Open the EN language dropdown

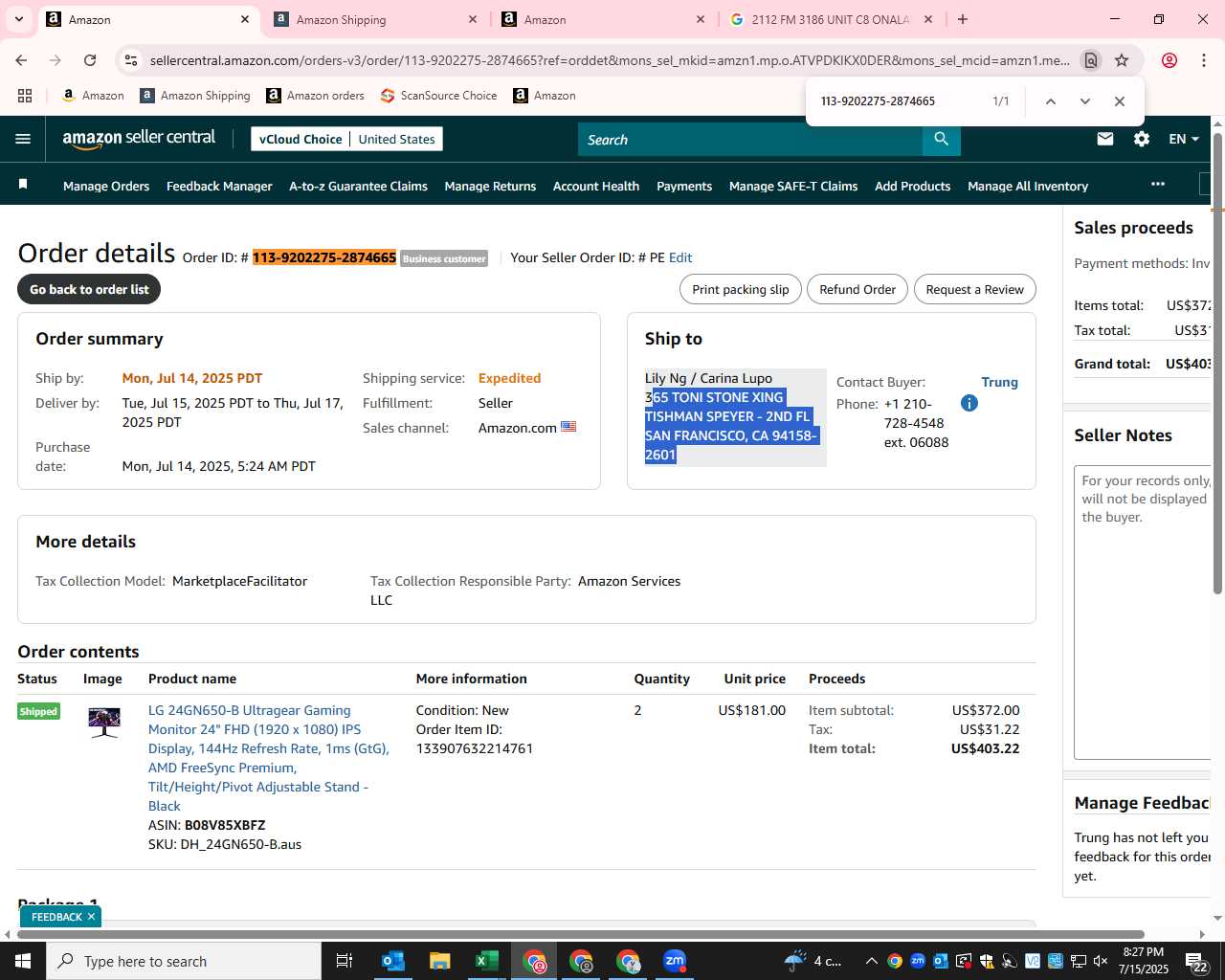point(1184,139)
